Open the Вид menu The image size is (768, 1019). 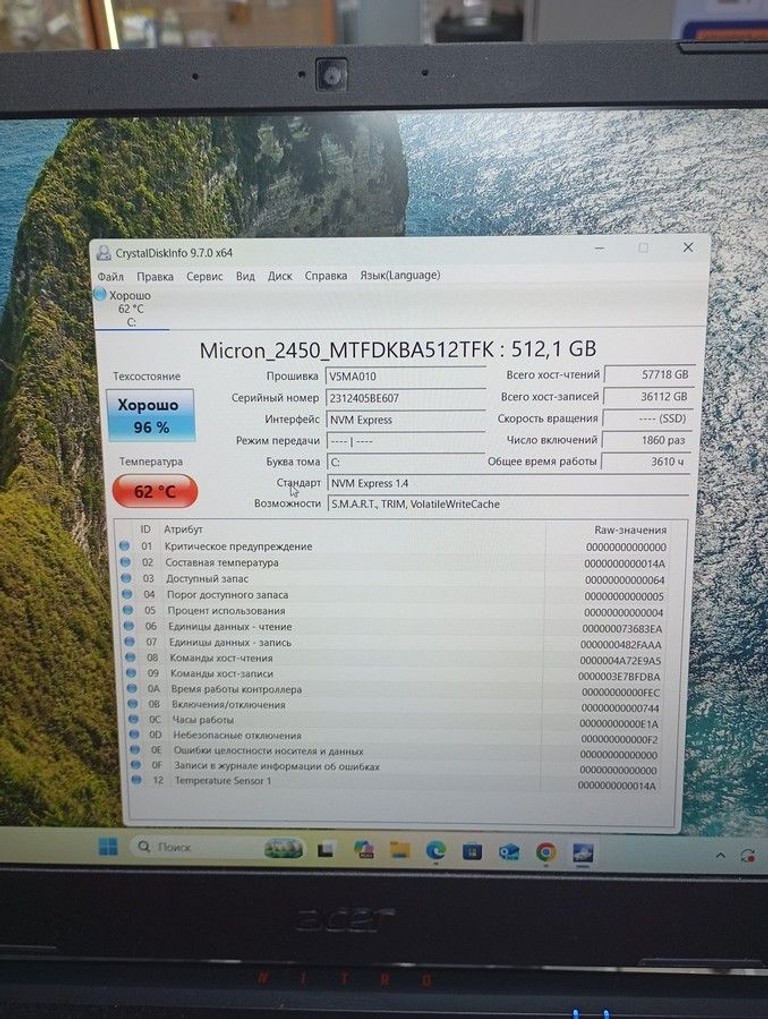(x=245, y=276)
